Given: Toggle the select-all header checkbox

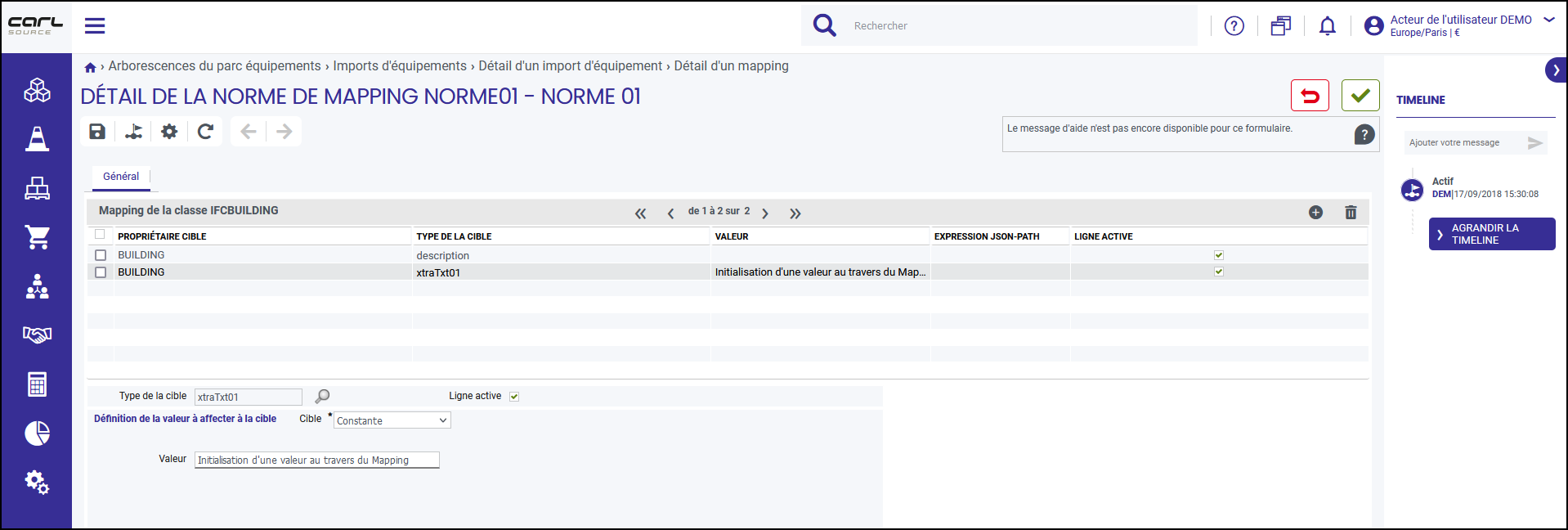Looking at the screenshot, I should [100, 234].
